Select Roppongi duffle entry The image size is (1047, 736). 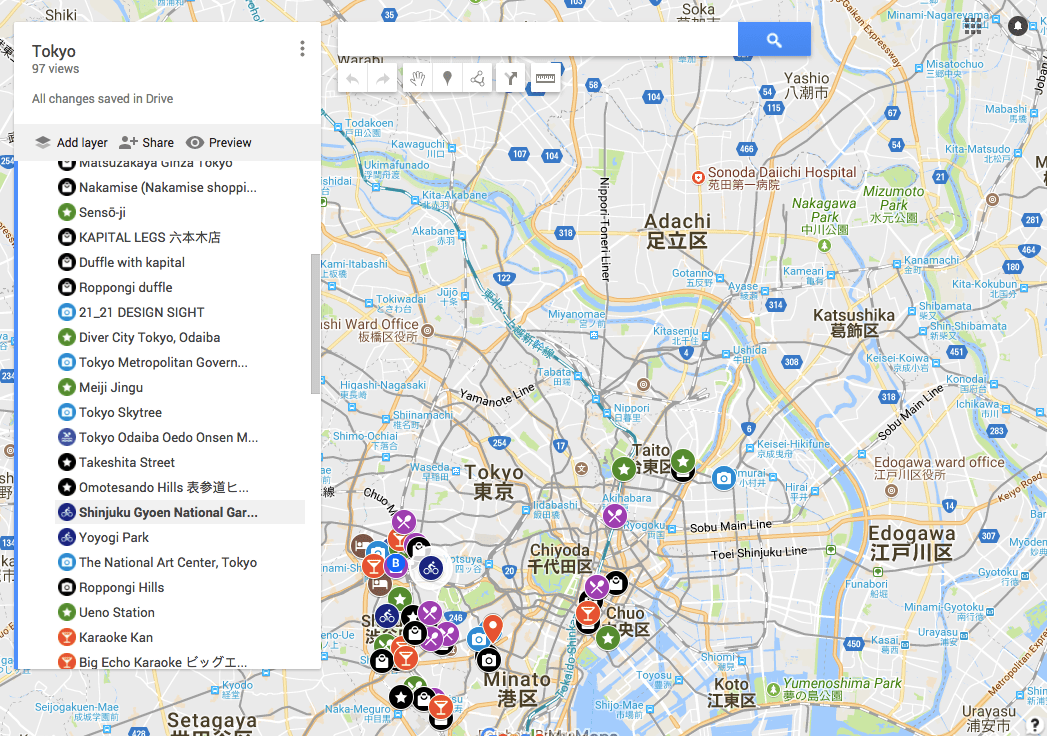pyautogui.click(x=180, y=287)
